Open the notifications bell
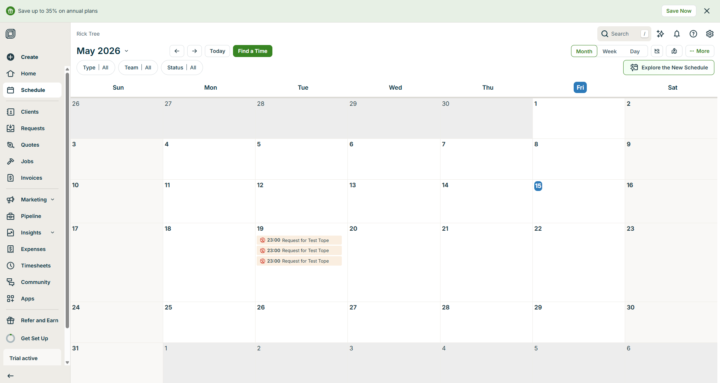 tap(677, 34)
